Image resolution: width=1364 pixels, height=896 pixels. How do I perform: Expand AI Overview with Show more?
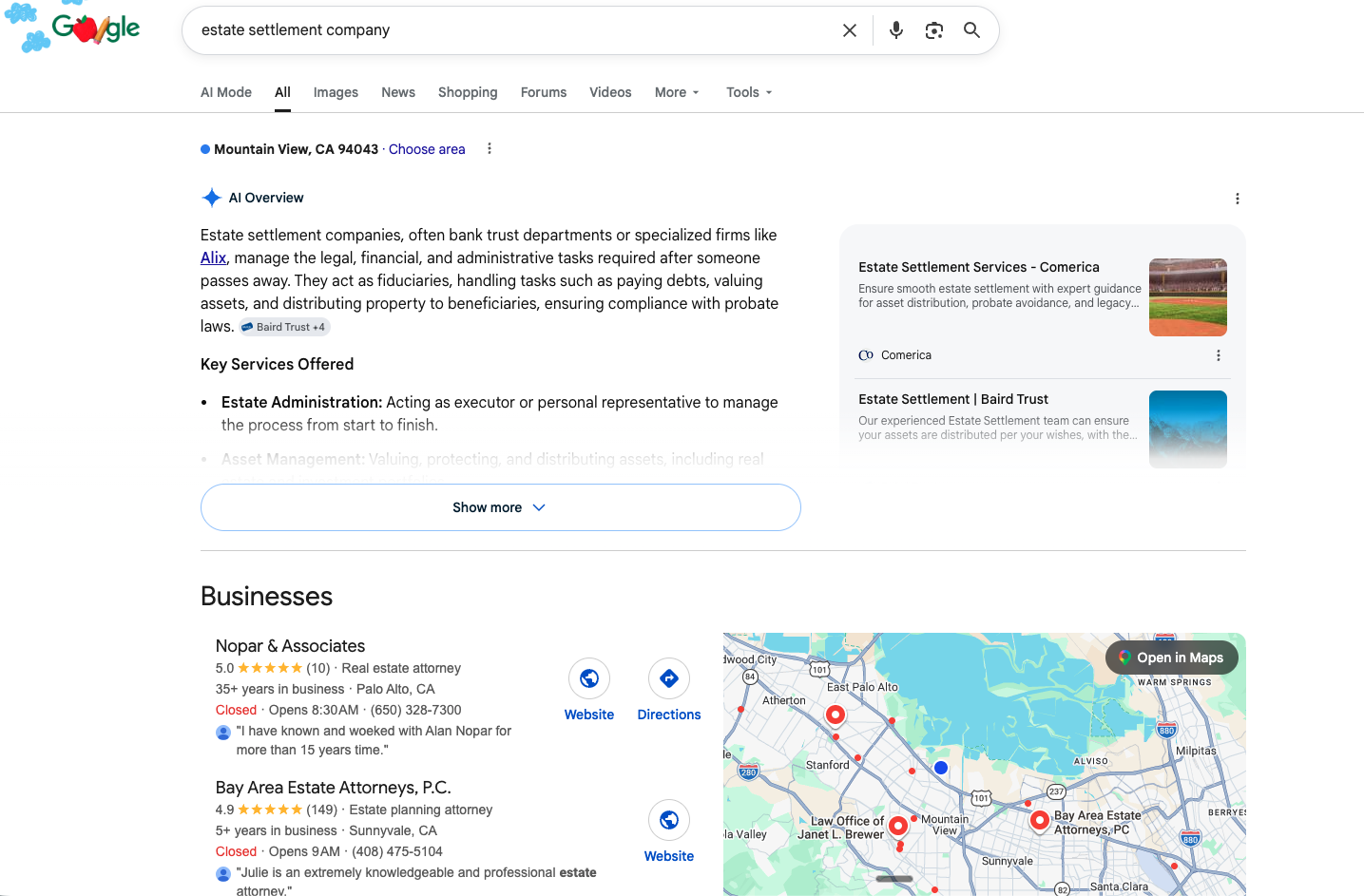[501, 507]
